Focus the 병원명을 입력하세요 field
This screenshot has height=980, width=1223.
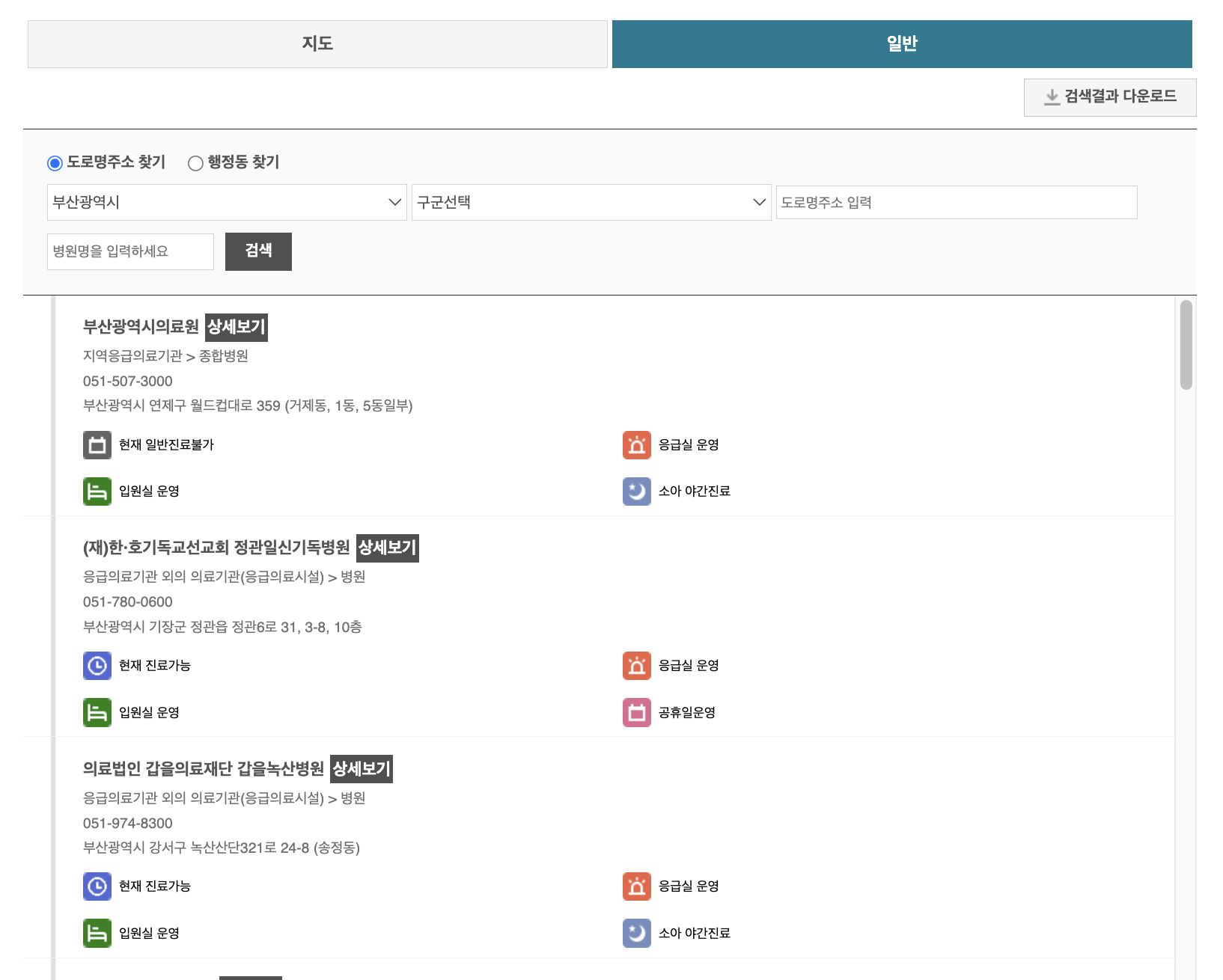[x=130, y=251]
